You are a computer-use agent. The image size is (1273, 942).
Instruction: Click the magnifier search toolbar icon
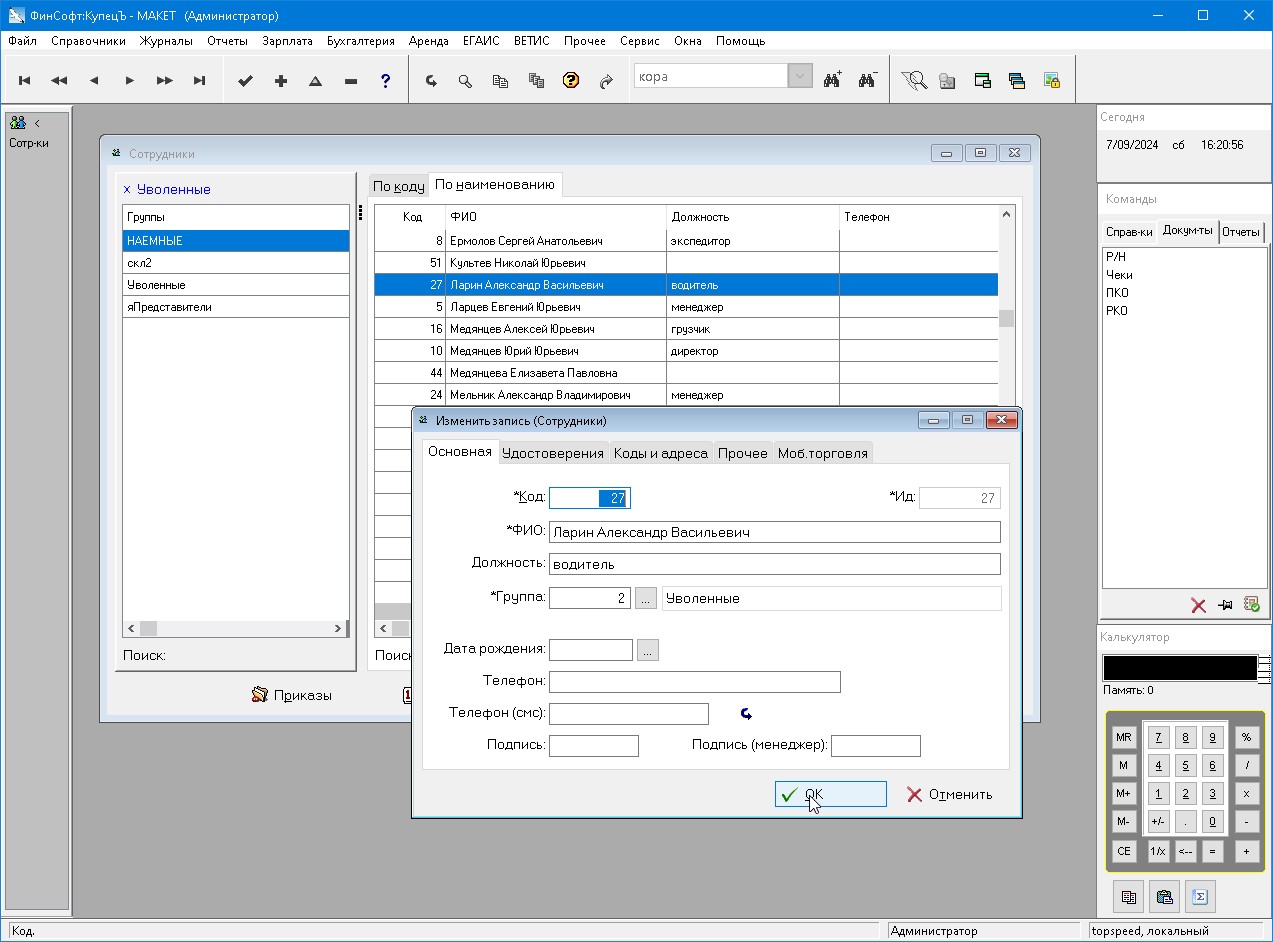[465, 81]
